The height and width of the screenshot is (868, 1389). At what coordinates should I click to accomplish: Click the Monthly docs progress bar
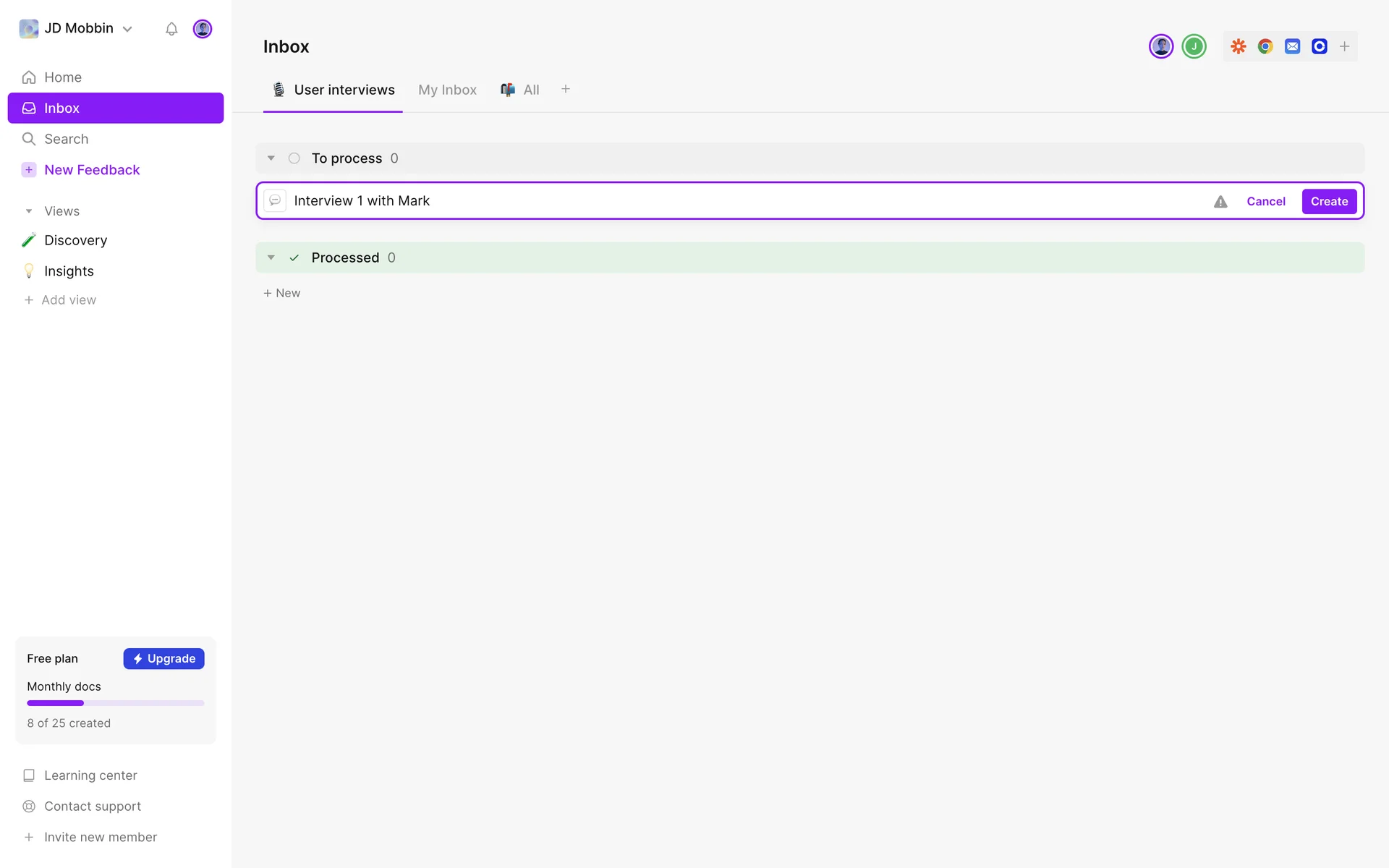(116, 703)
